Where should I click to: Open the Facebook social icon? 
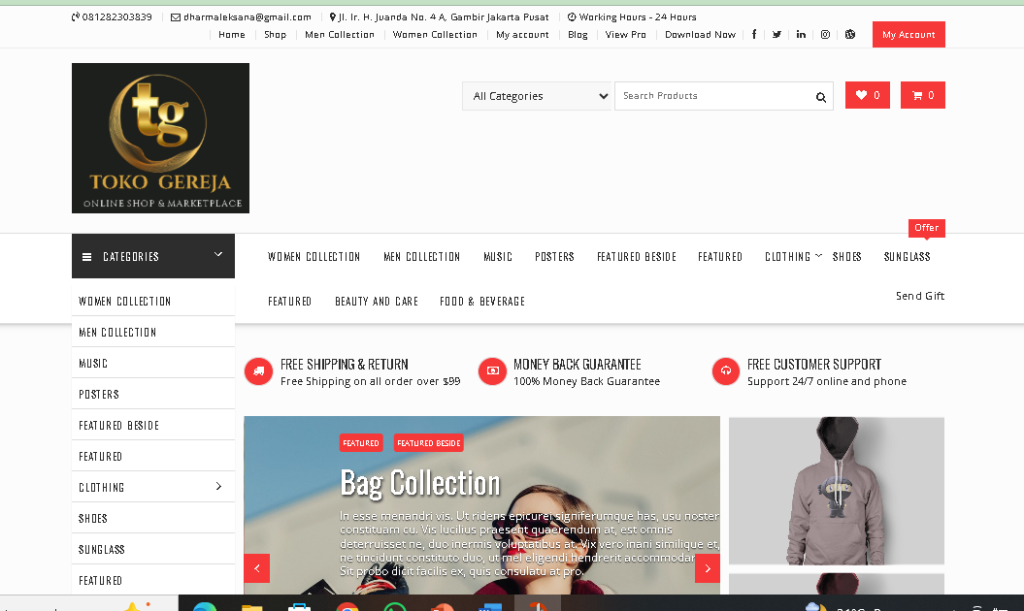(x=753, y=34)
